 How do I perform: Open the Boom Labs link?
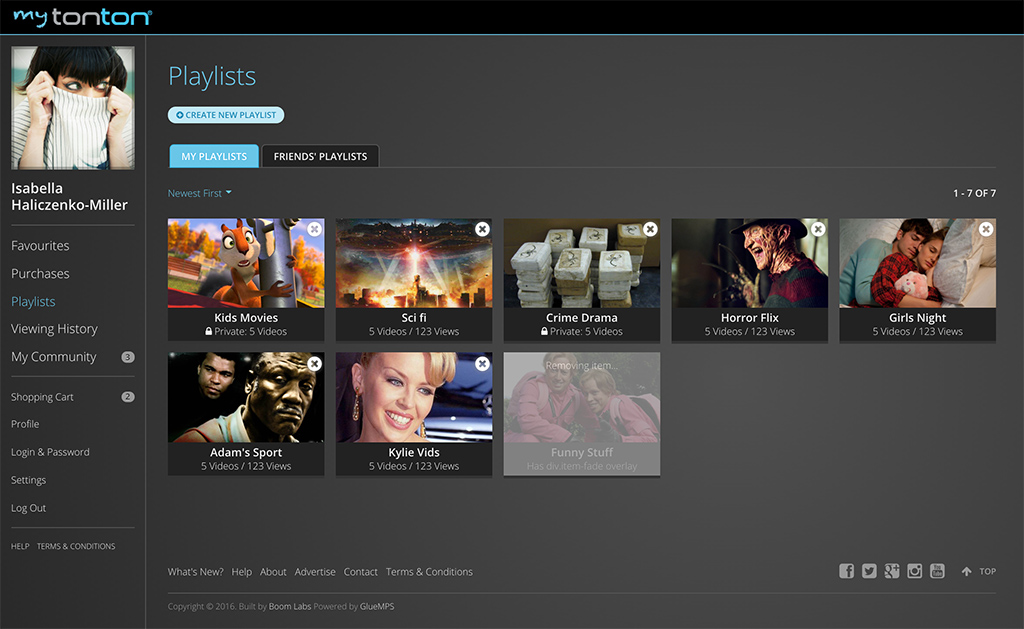(x=290, y=606)
